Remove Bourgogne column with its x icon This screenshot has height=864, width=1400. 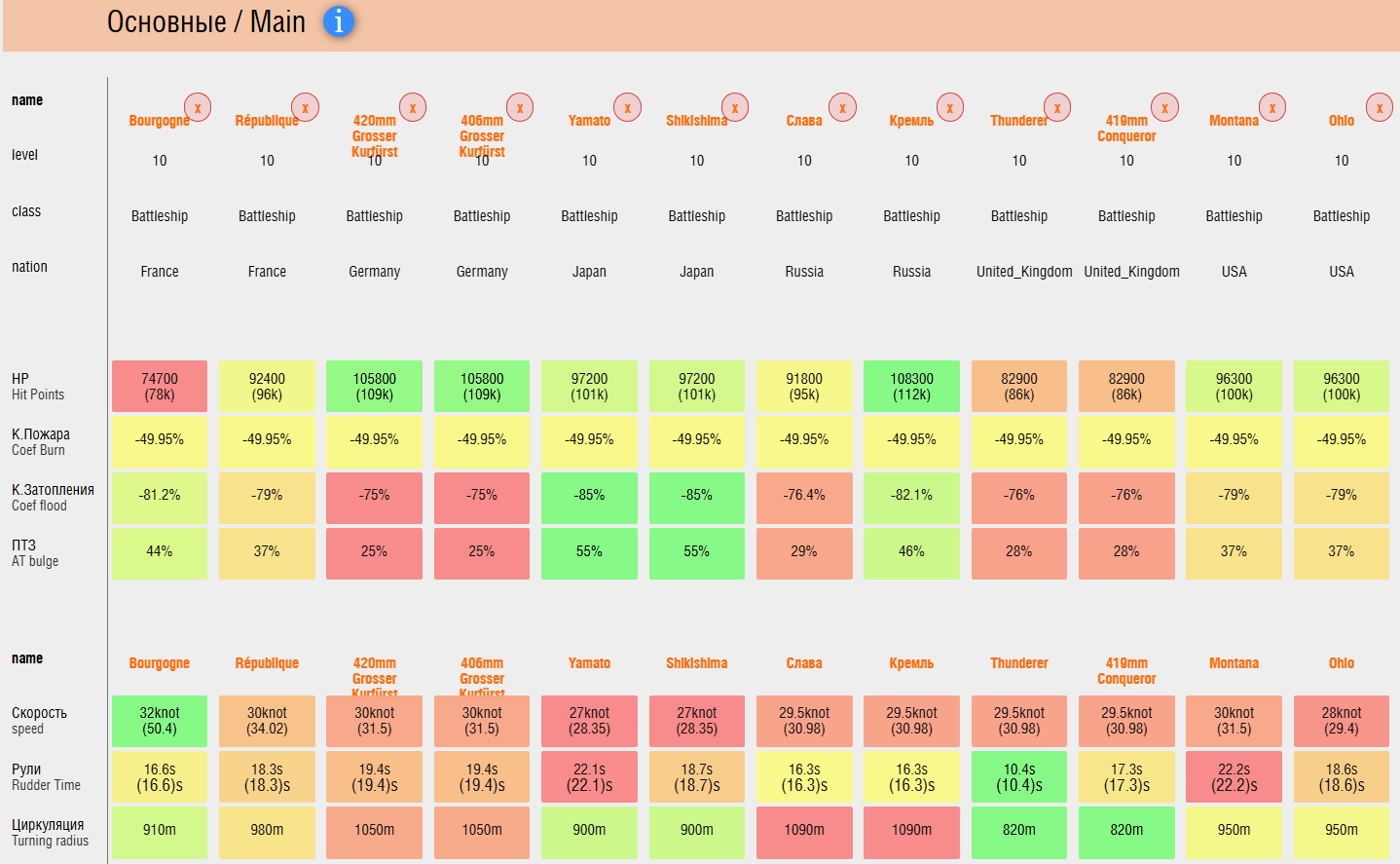(x=198, y=107)
